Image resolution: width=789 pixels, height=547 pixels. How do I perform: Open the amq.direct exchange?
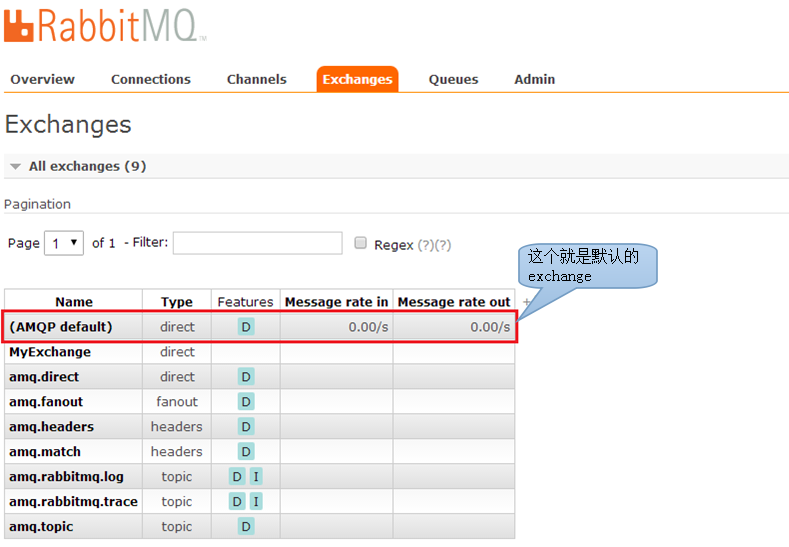[44, 377]
